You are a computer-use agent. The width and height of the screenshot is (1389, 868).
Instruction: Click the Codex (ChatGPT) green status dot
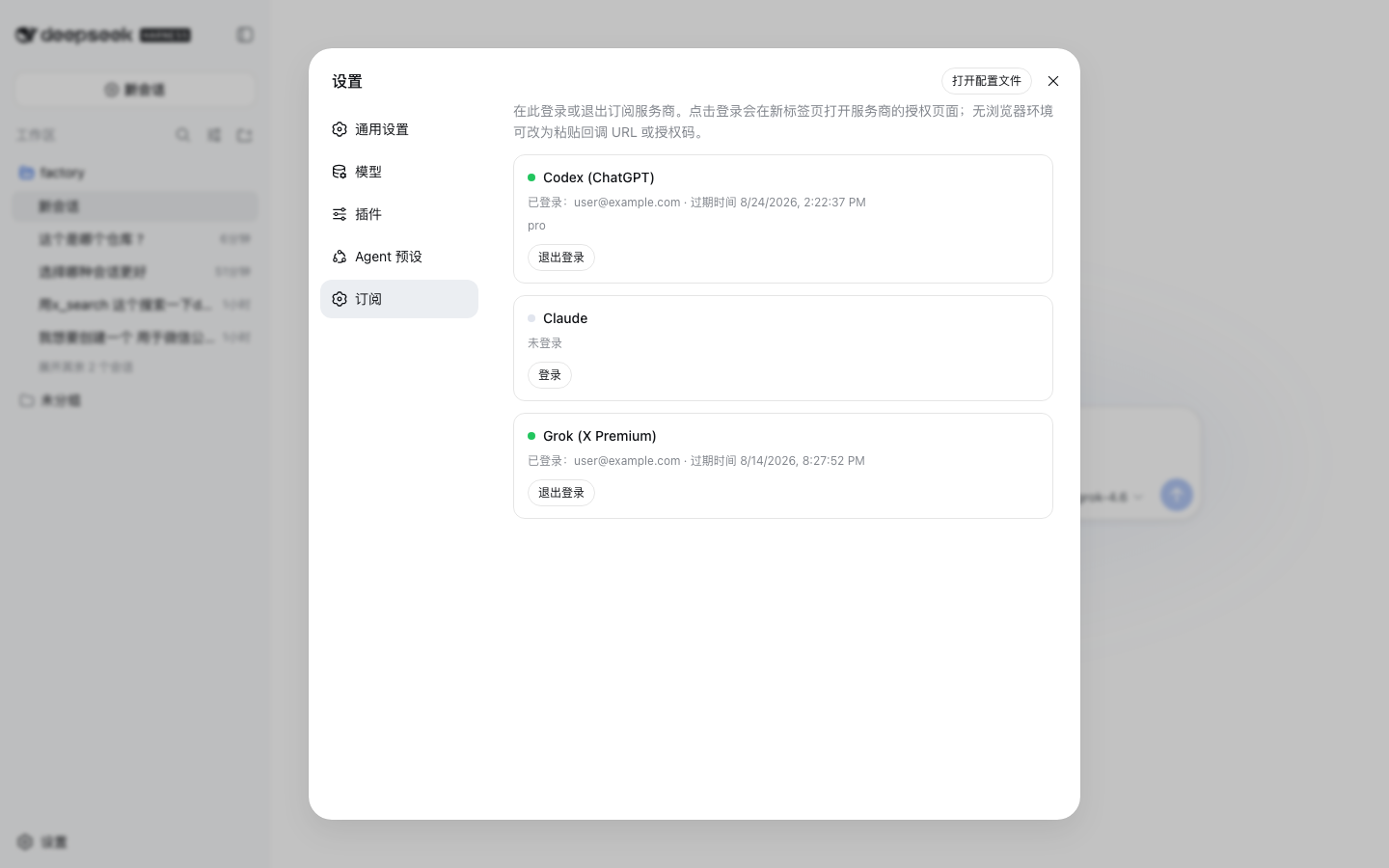point(531,177)
